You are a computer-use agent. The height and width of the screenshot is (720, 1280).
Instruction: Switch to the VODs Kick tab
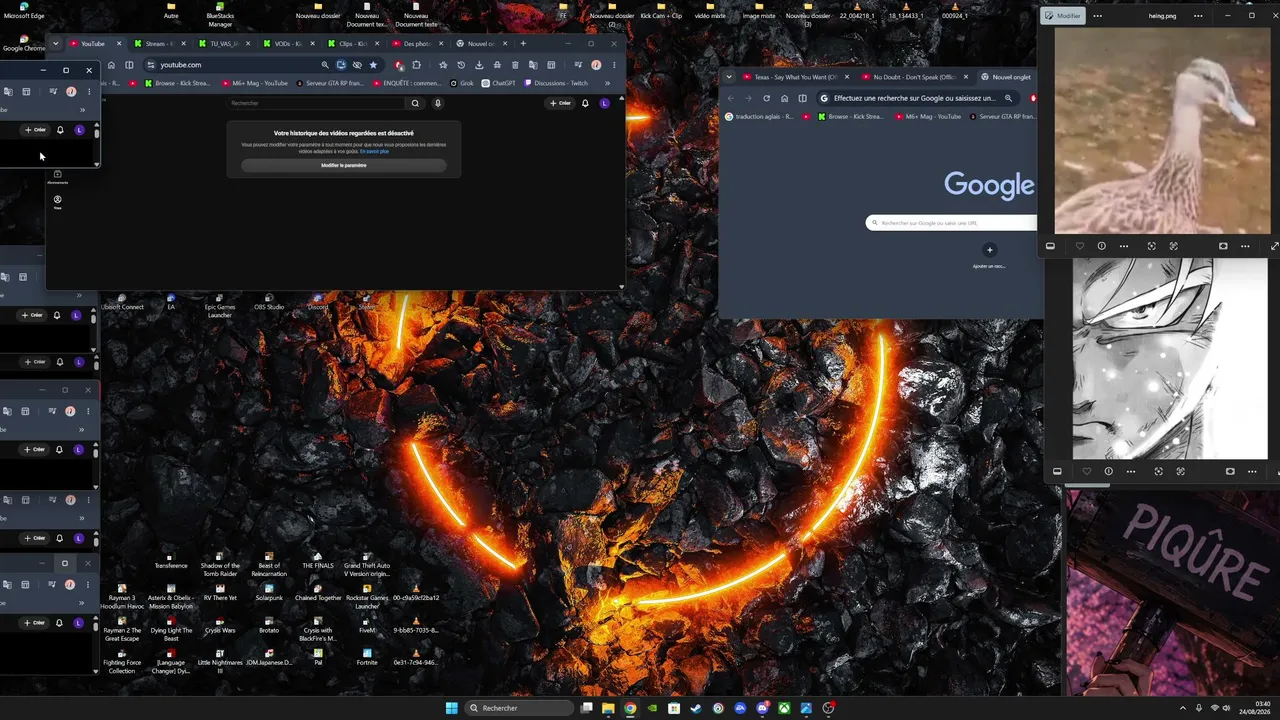pos(288,44)
